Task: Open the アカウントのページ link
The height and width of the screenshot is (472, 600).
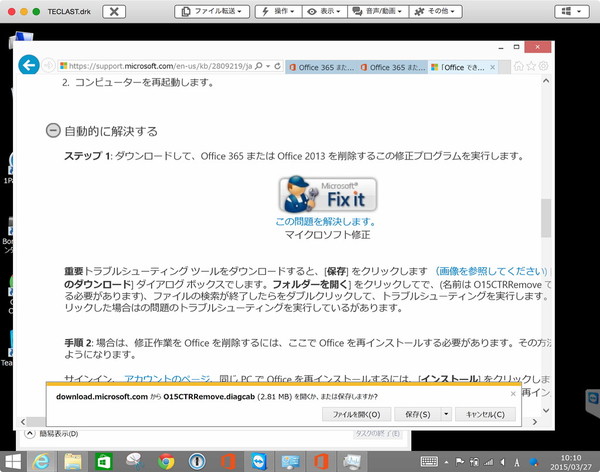Action: tap(167, 379)
